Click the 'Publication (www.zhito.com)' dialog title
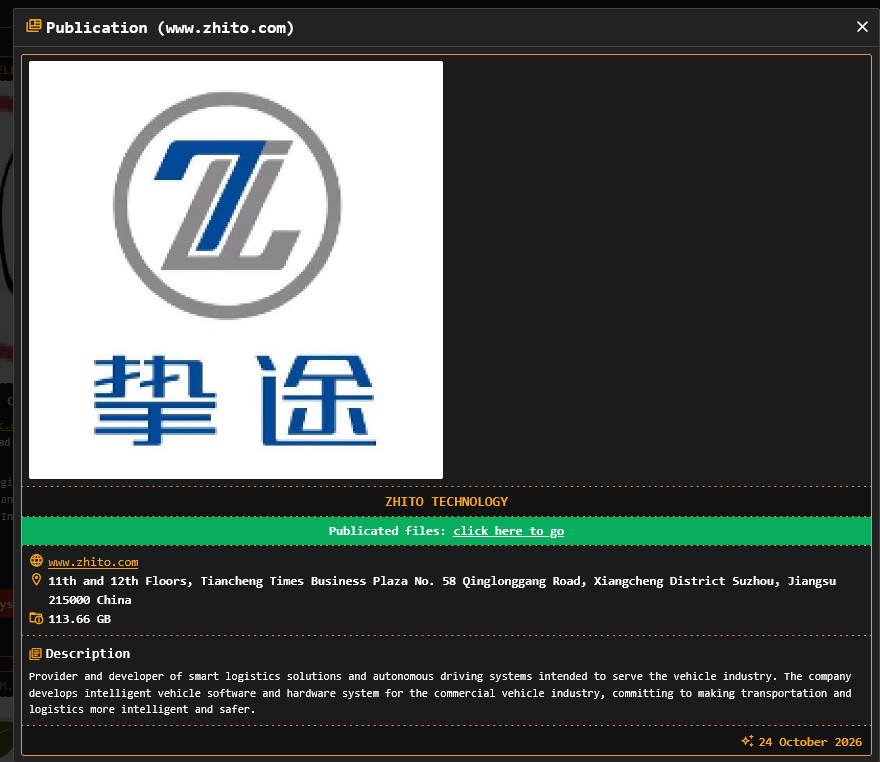The height and width of the screenshot is (762, 880). (170, 27)
